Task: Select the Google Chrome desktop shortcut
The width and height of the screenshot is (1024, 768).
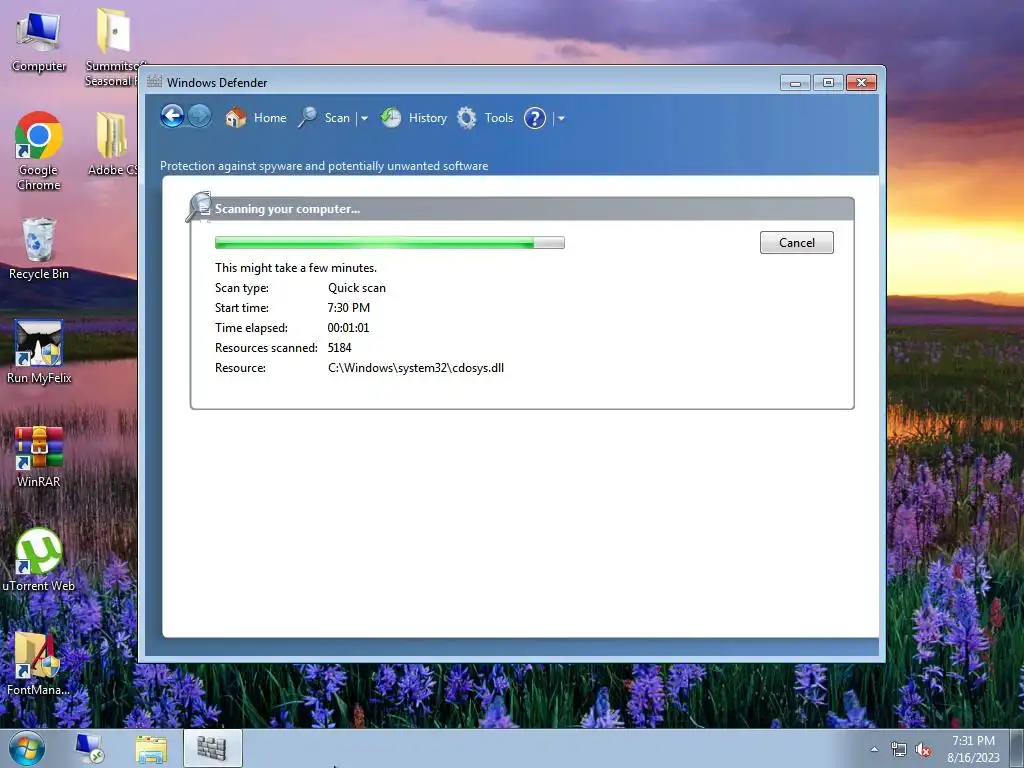Action: pos(39,151)
